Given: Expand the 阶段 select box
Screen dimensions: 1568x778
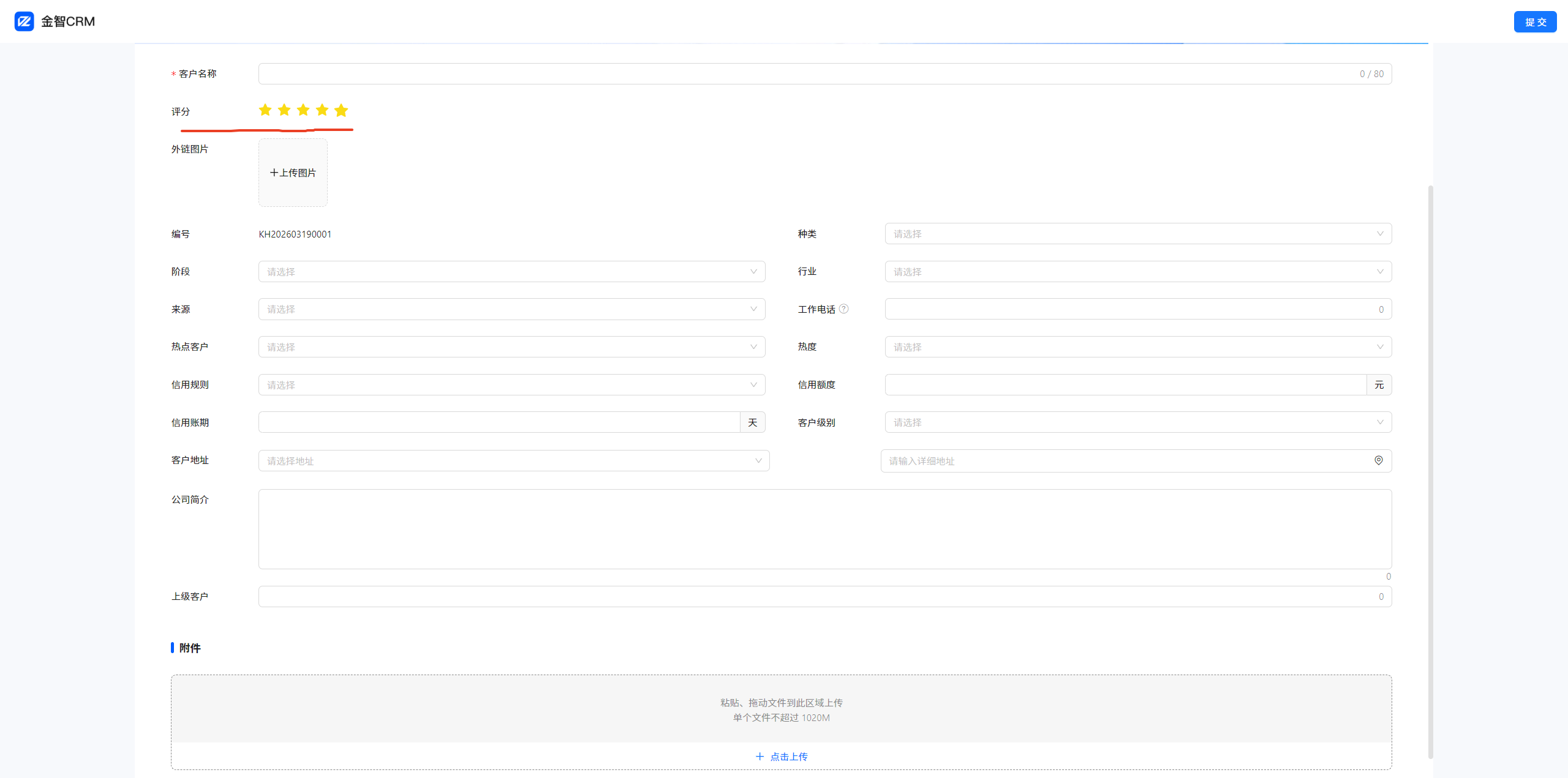Looking at the screenshot, I should (511, 272).
